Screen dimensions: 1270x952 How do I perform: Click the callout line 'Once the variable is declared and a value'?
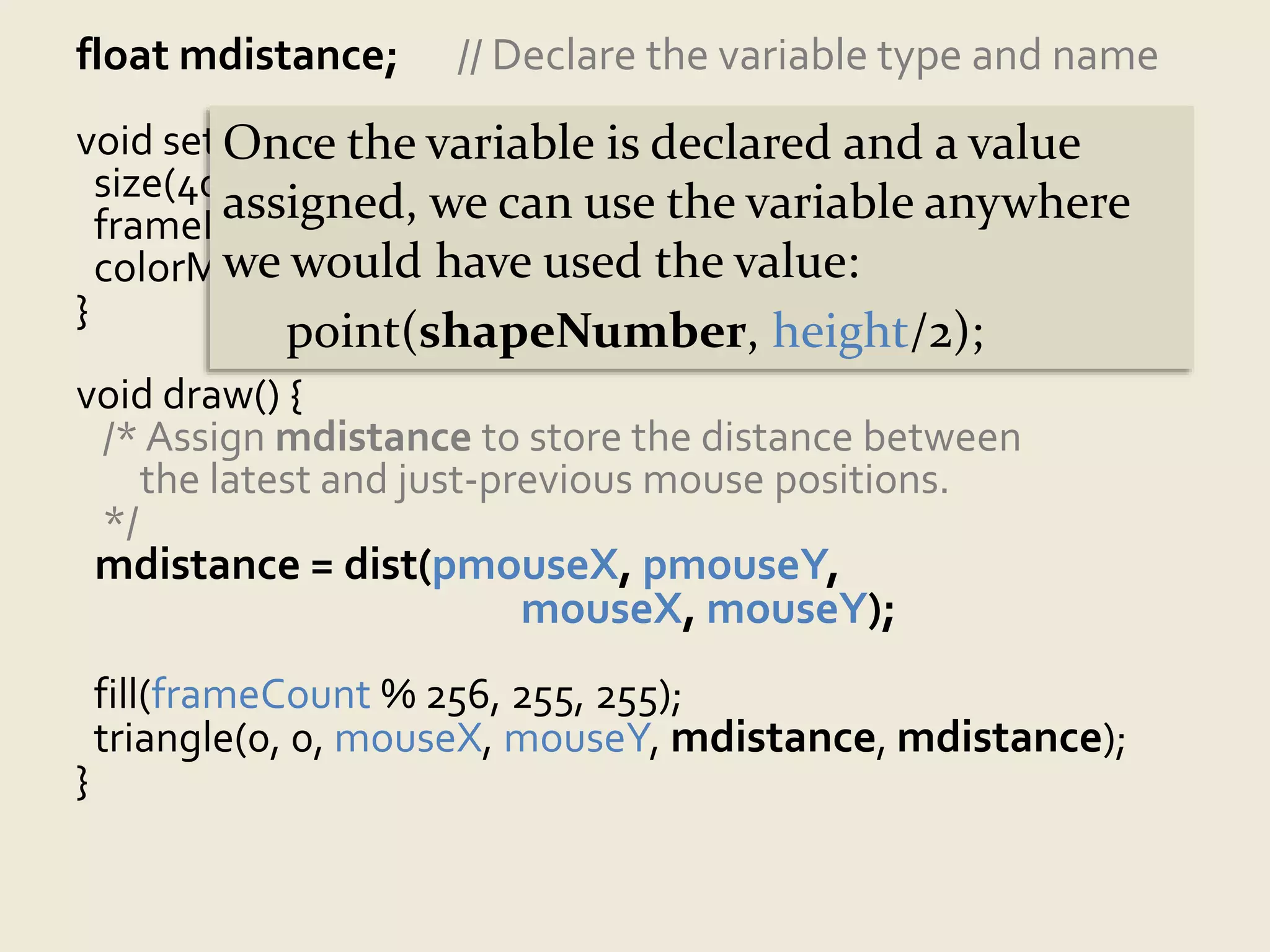[x=652, y=143]
